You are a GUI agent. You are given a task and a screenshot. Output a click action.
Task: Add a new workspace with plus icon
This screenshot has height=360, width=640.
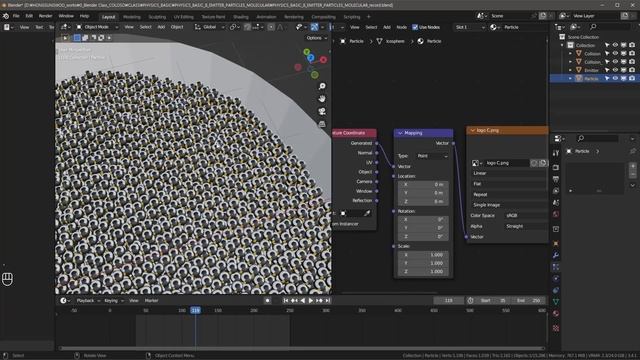coord(369,17)
